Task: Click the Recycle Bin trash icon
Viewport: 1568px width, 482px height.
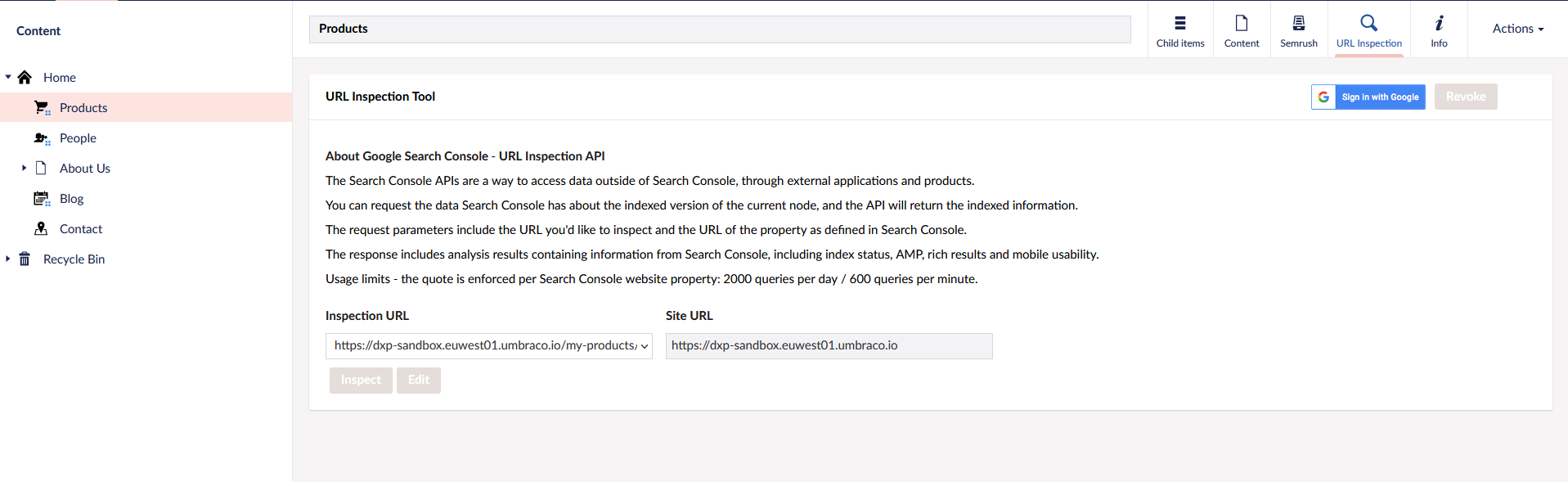Action: [25, 259]
